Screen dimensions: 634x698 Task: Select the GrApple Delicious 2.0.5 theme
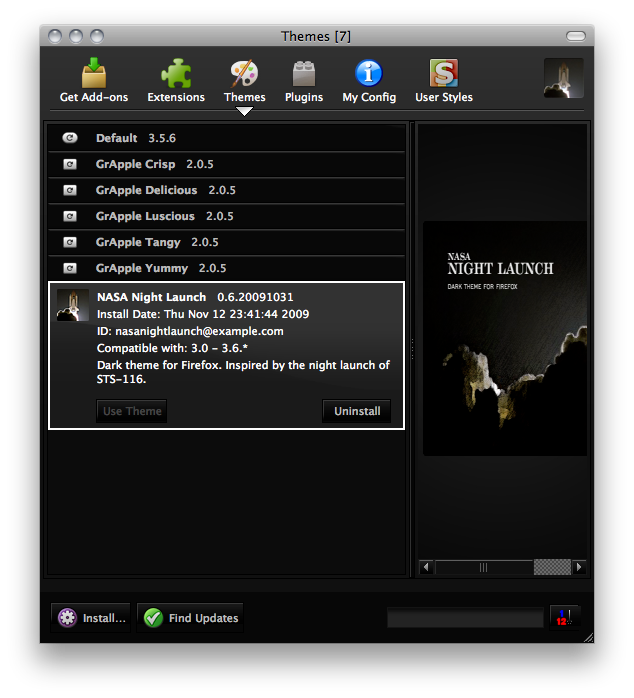[x=227, y=191]
